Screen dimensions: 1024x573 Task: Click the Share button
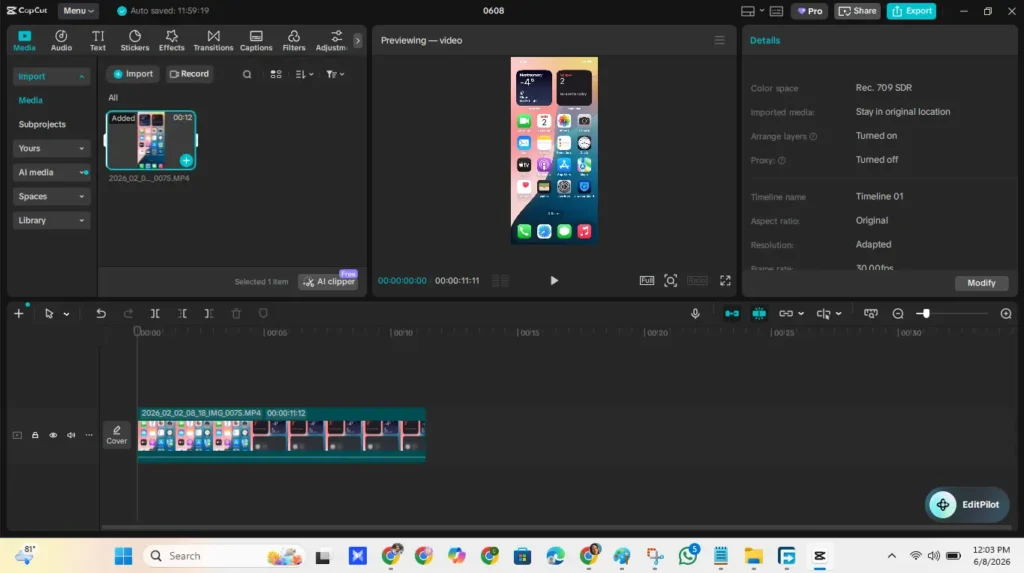(857, 10)
